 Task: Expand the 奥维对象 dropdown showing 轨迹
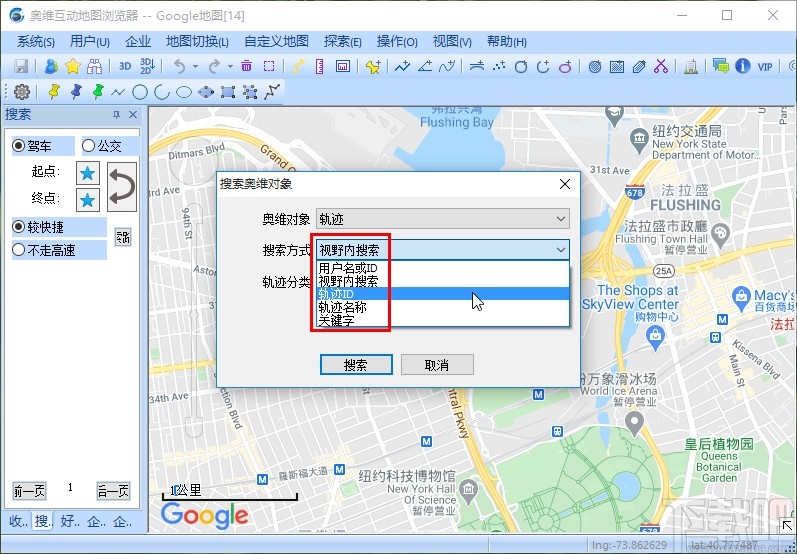point(443,219)
